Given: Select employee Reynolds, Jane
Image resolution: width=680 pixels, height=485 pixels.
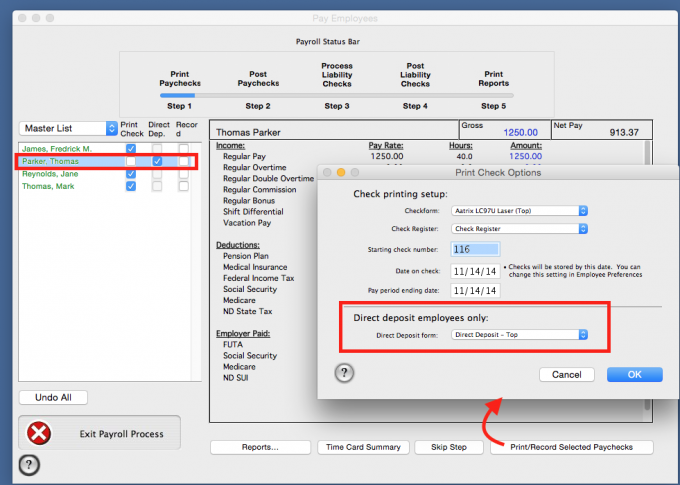Looking at the screenshot, I should tap(50, 174).
